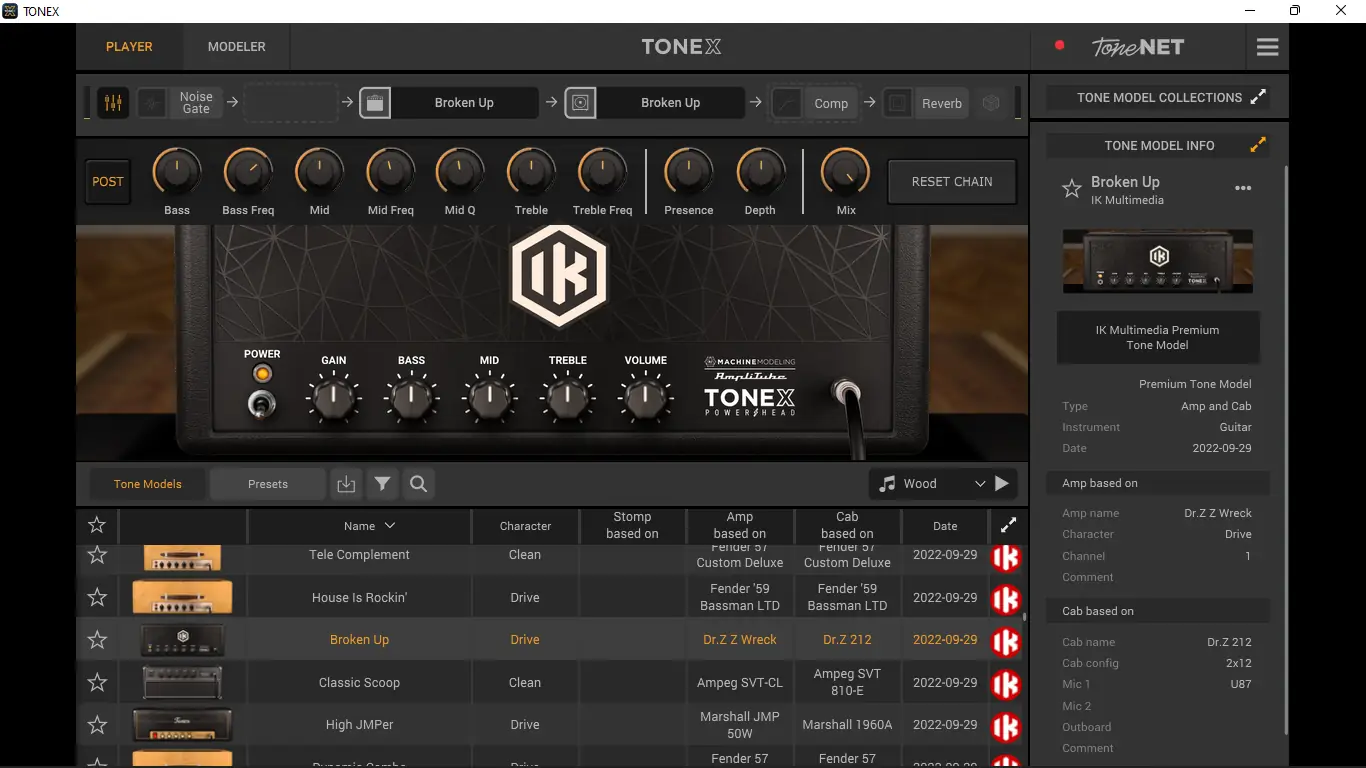Click the Tone Model Collections header
This screenshot has width=1366, height=768.
[1159, 97]
